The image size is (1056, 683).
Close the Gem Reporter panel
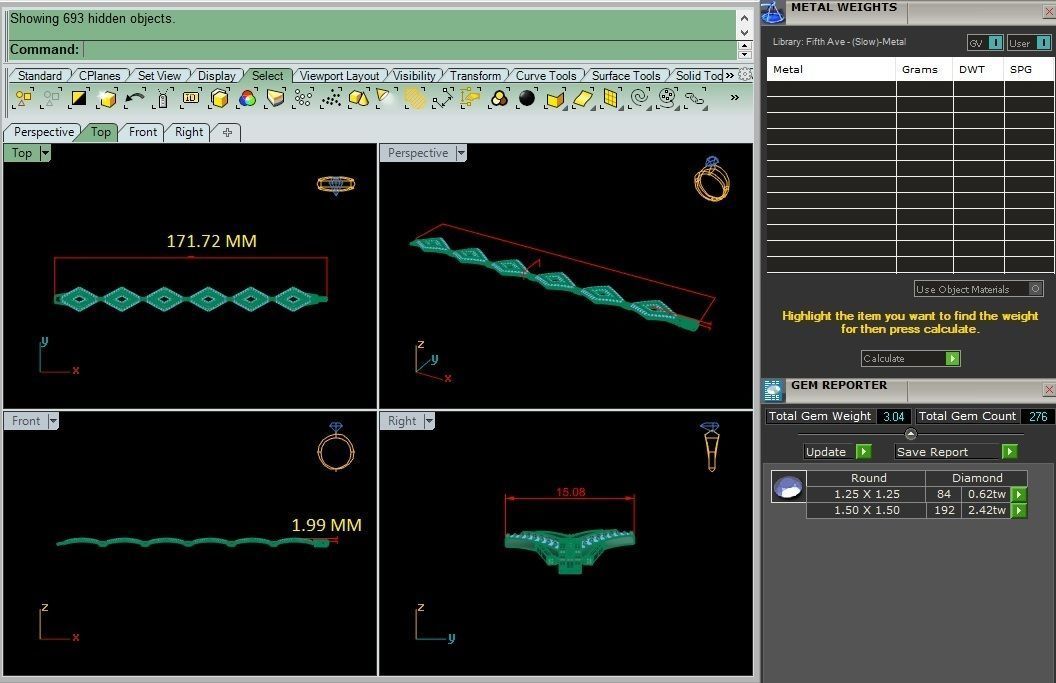coord(1049,389)
